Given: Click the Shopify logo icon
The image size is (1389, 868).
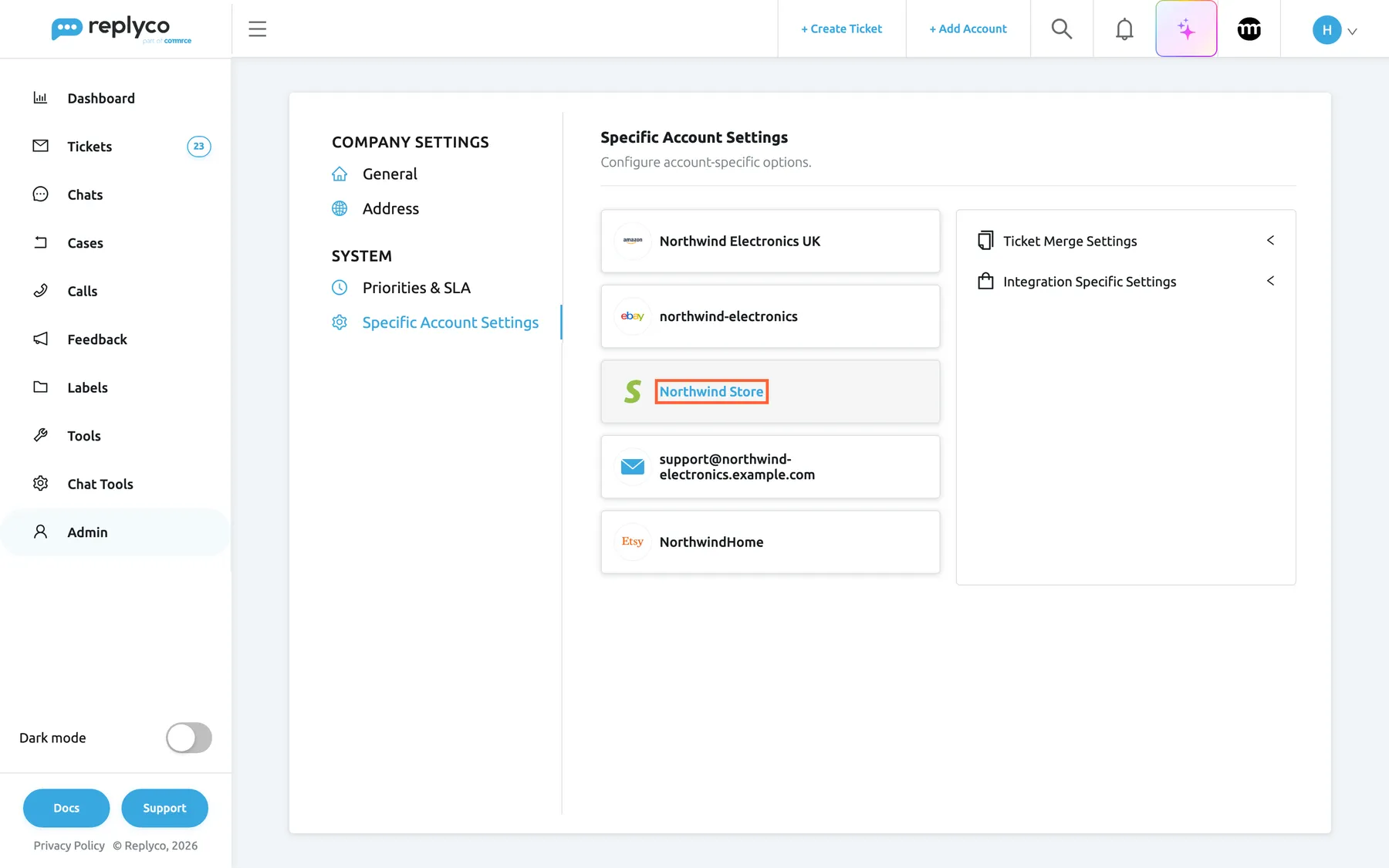Looking at the screenshot, I should (x=633, y=392).
